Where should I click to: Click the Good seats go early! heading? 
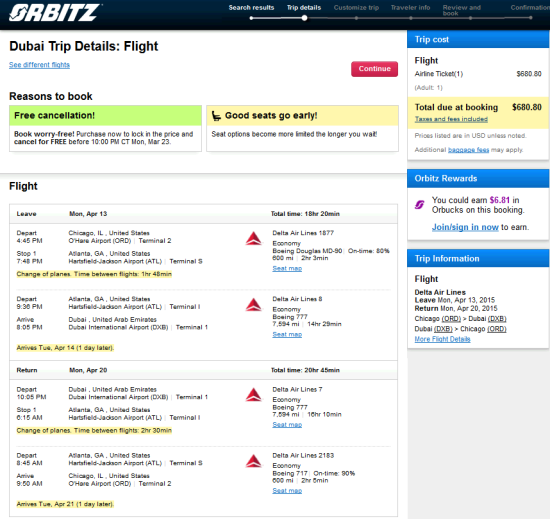tap(271, 116)
